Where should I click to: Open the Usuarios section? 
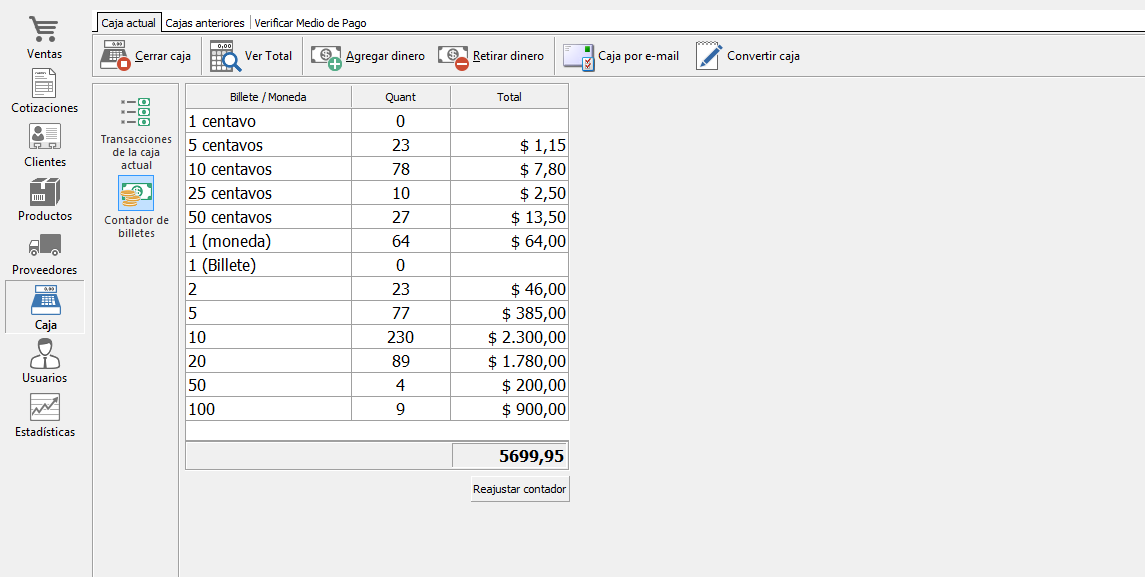[x=45, y=361]
